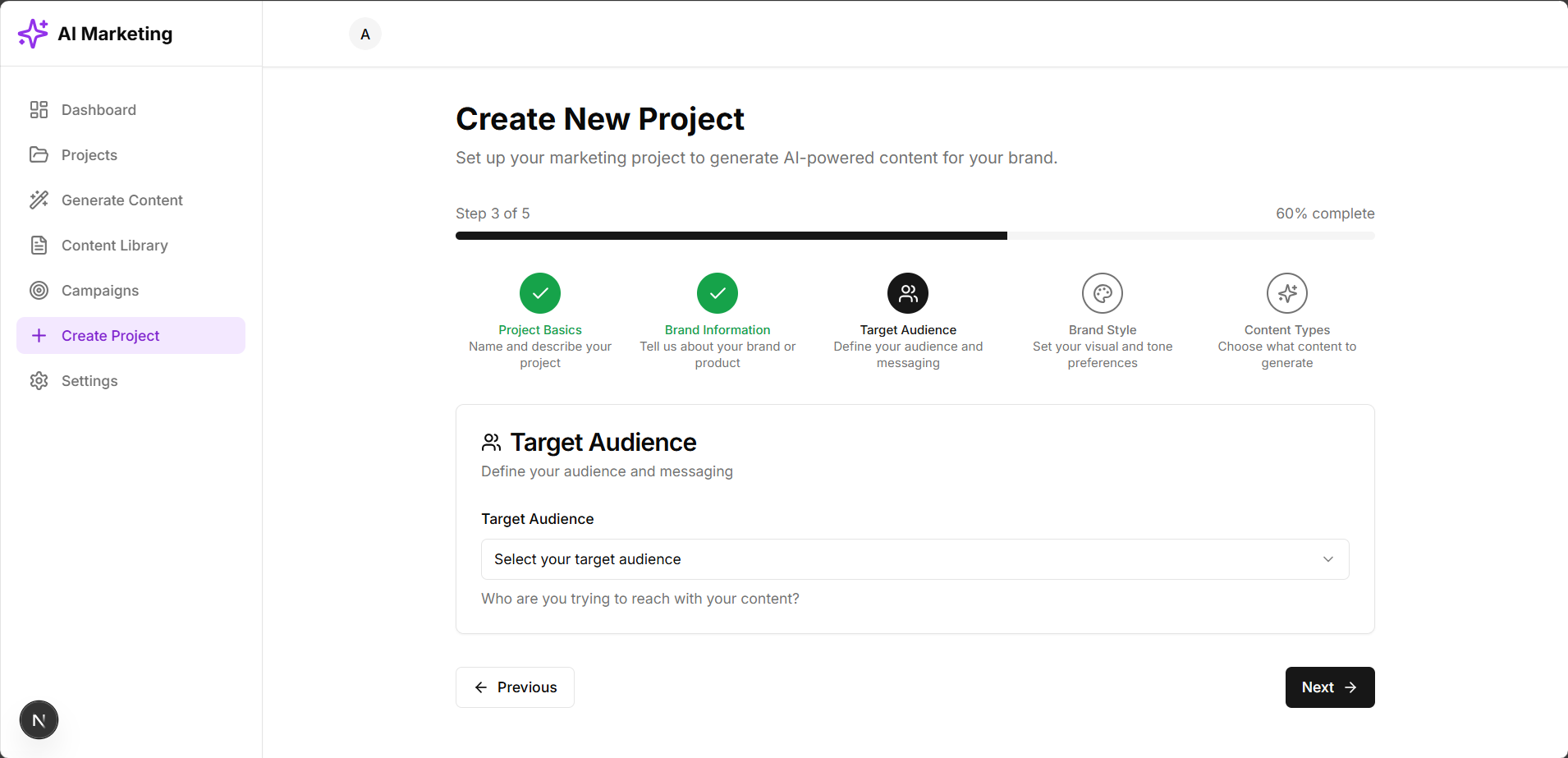Click the Generate Content magic wand icon
The width and height of the screenshot is (1568, 758).
click(x=39, y=200)
